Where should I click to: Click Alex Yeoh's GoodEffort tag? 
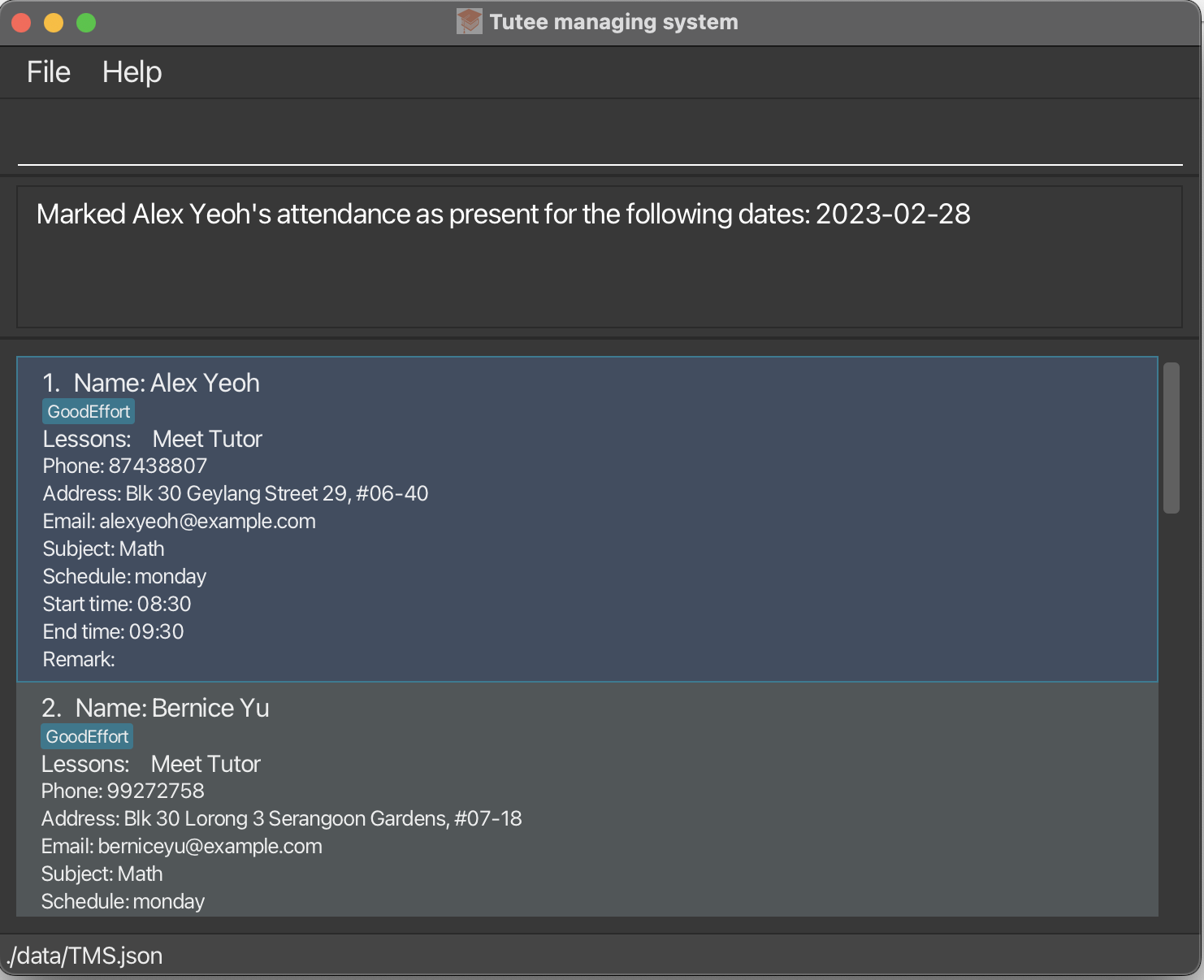point(89,411)
